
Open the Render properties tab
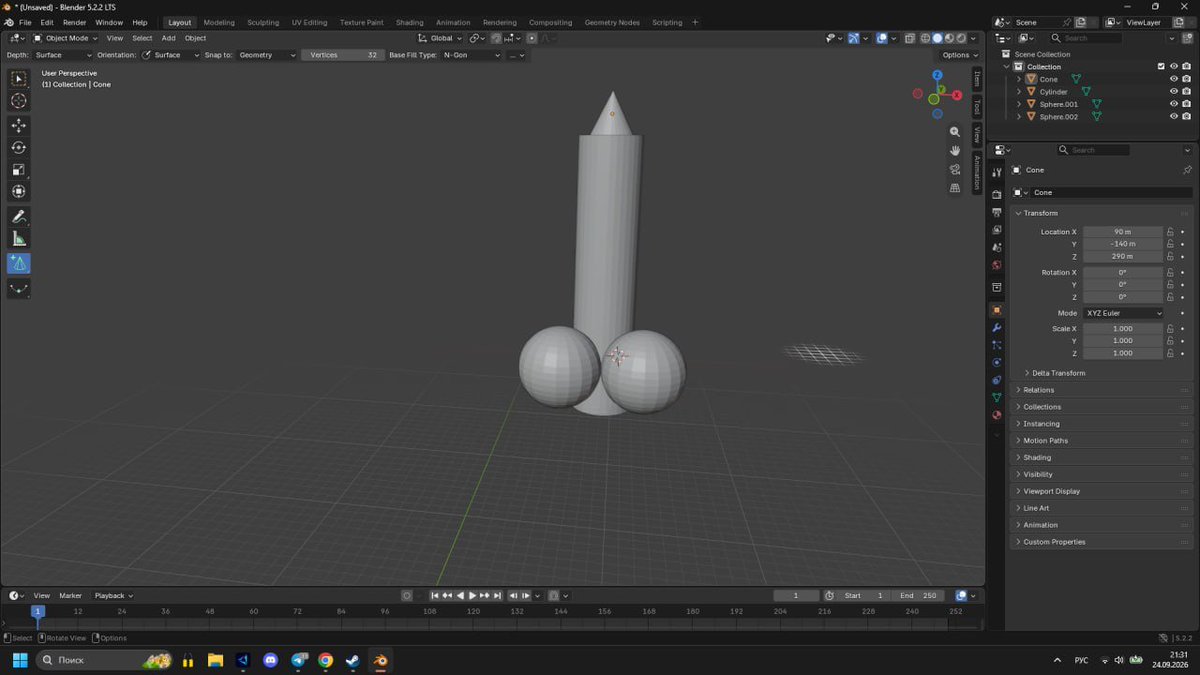(x=996, y=195)
